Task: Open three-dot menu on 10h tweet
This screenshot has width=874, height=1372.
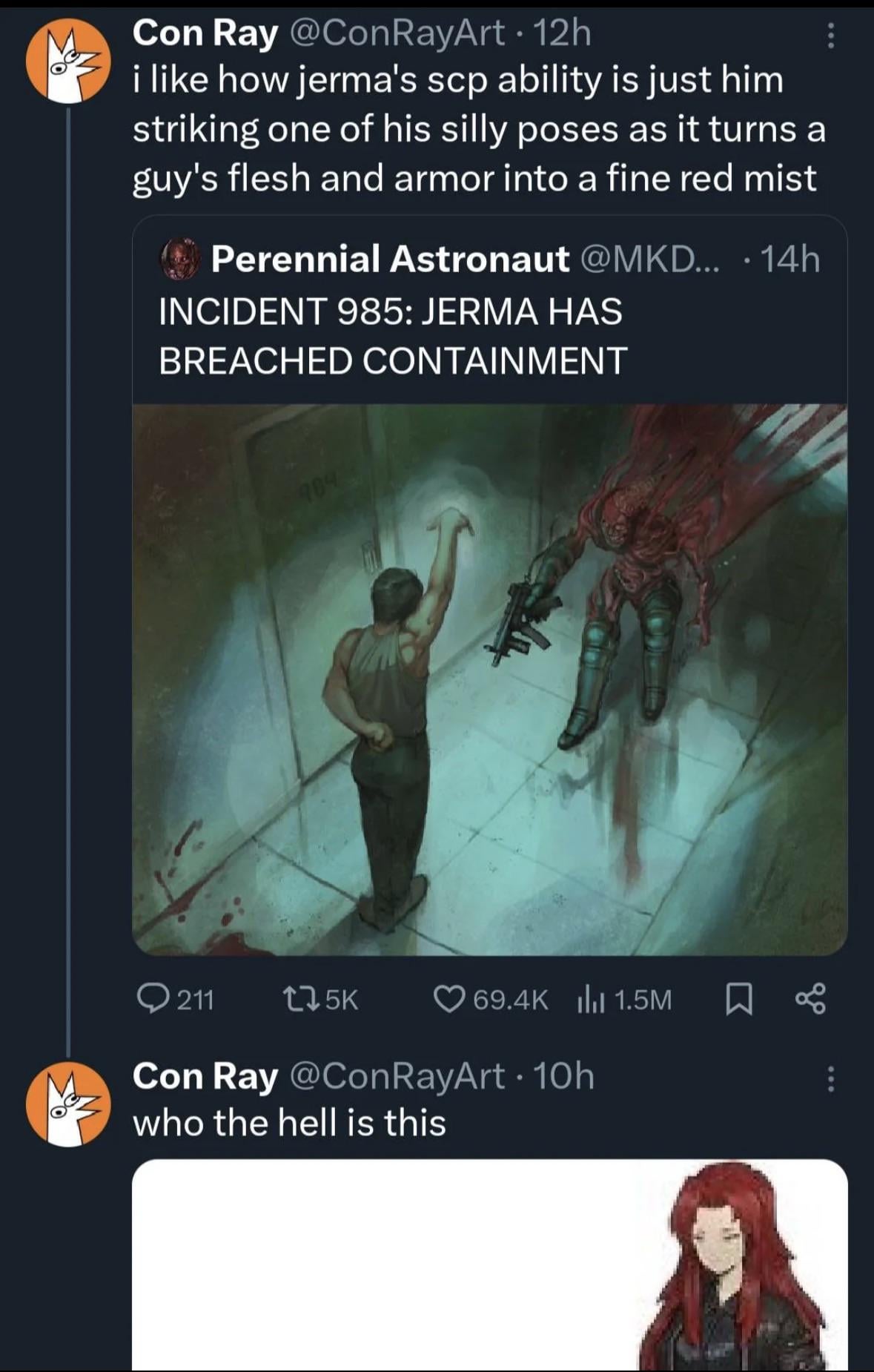Action: click(x=830, y=1079)
